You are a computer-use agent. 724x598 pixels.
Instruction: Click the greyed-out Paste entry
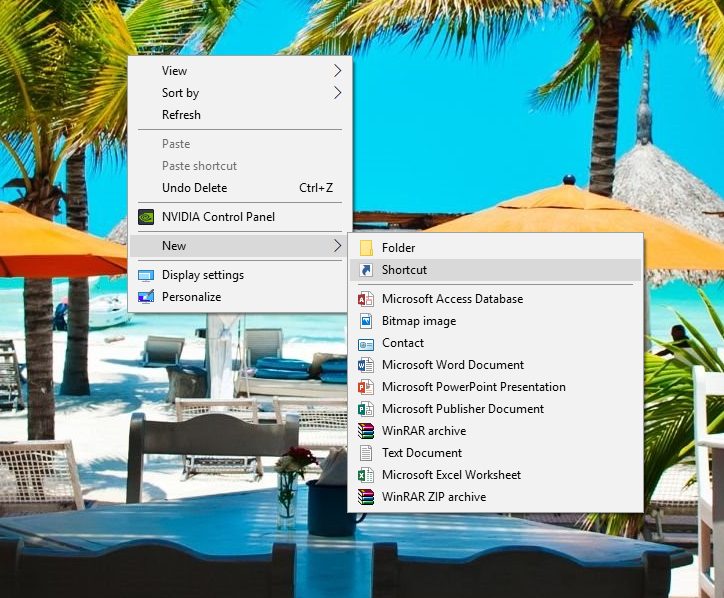[240, 144]
